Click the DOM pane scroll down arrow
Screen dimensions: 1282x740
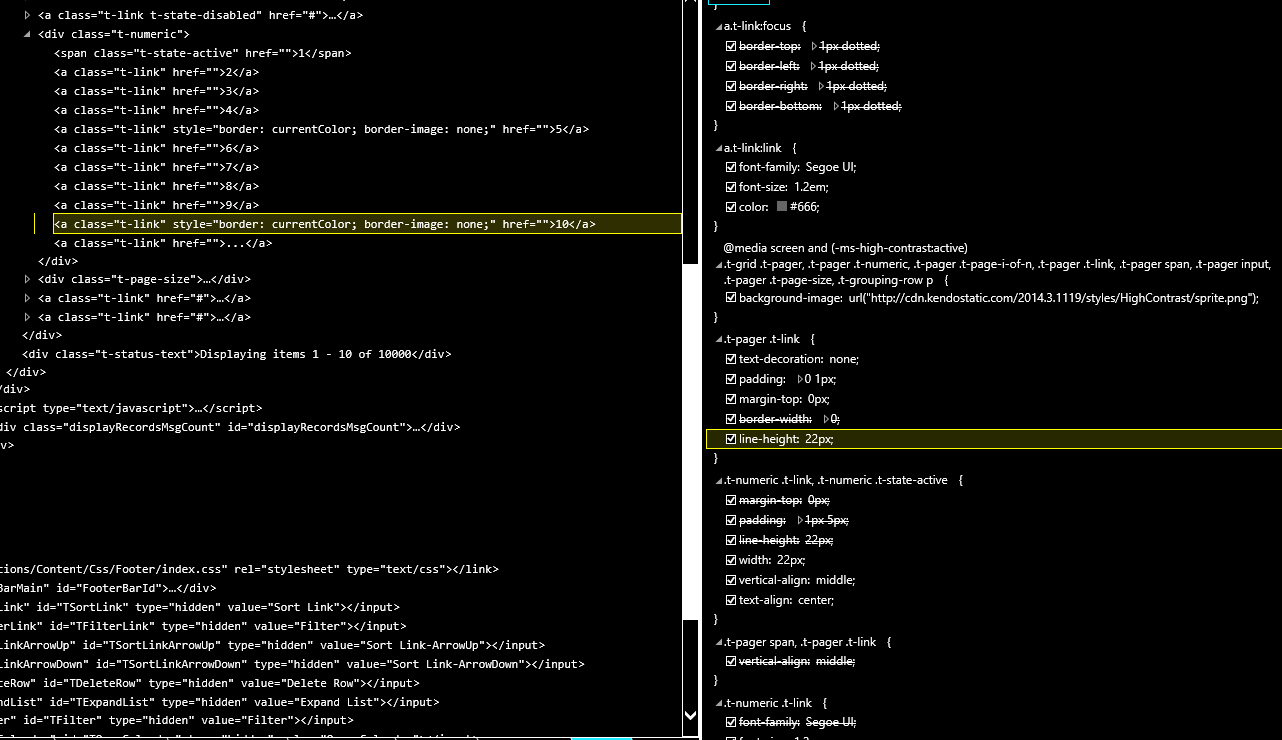690,715
